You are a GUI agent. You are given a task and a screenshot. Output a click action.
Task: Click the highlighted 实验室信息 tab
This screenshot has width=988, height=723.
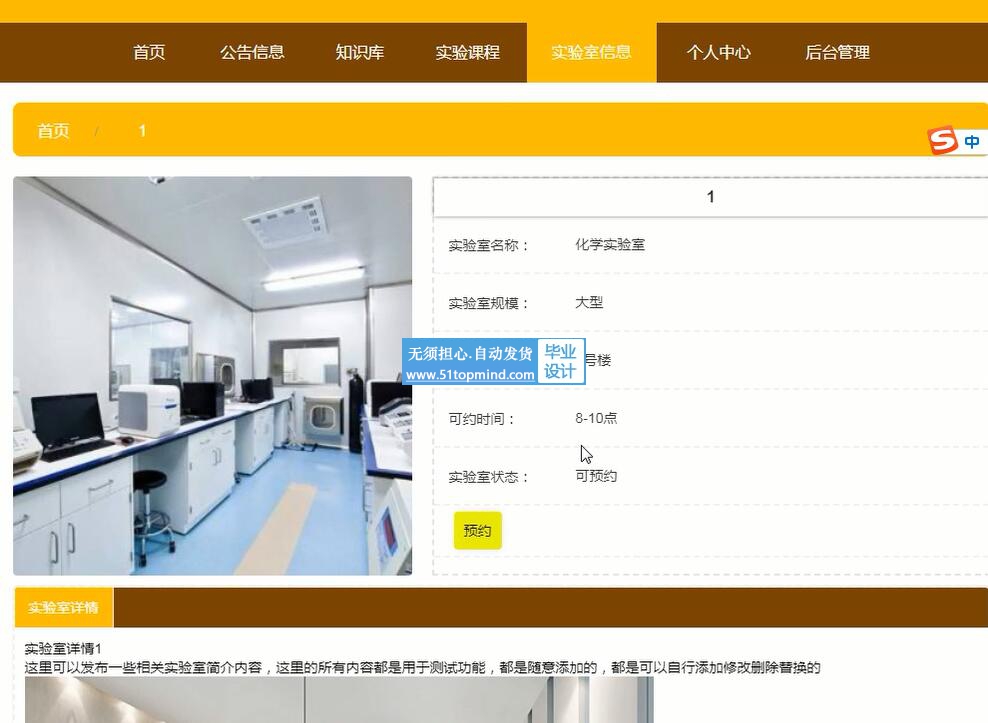pos(591,53)
